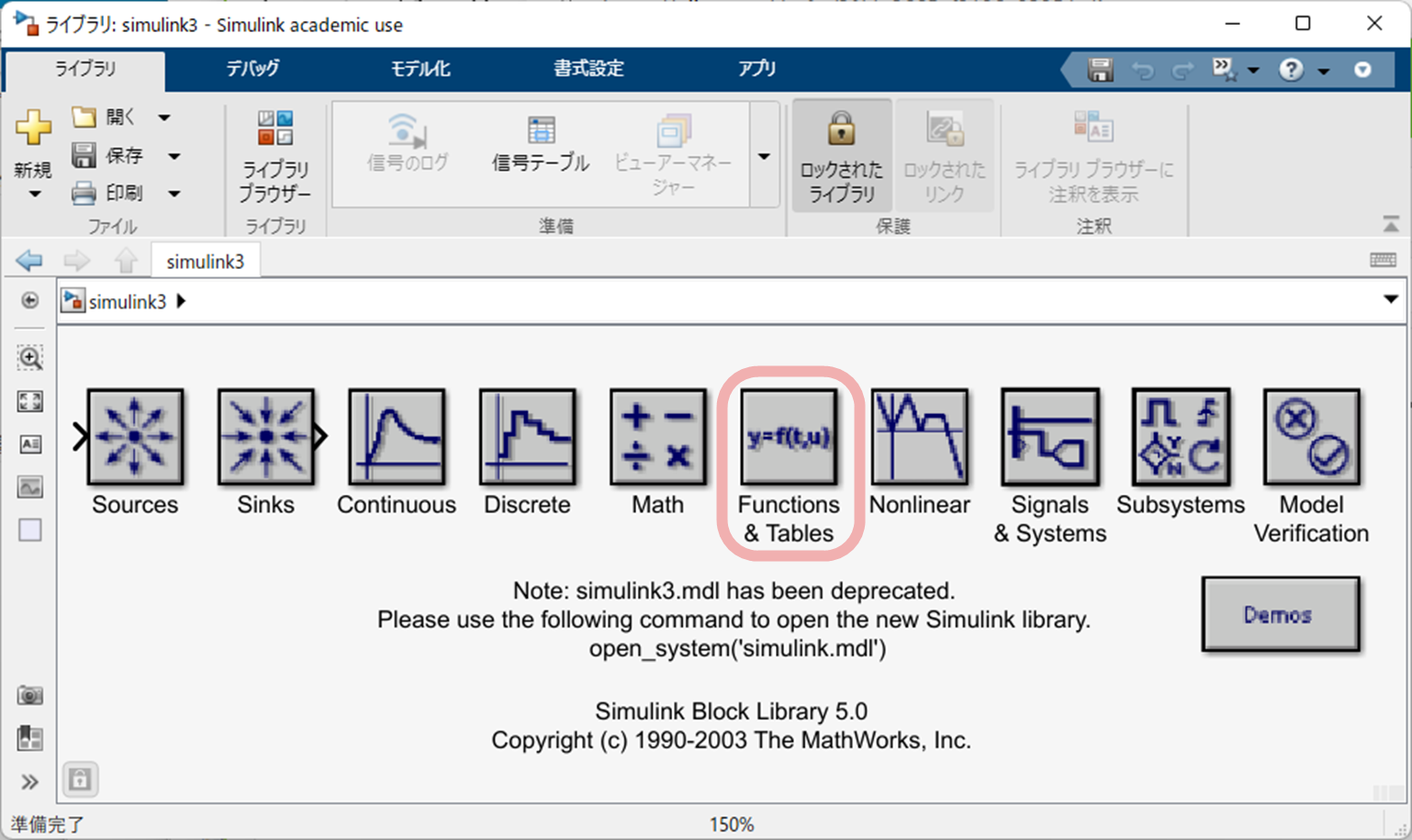Click the open_system('simulink.mdl') text
The width and height of the screenshot is (1412, 840).
coord(738,648)
